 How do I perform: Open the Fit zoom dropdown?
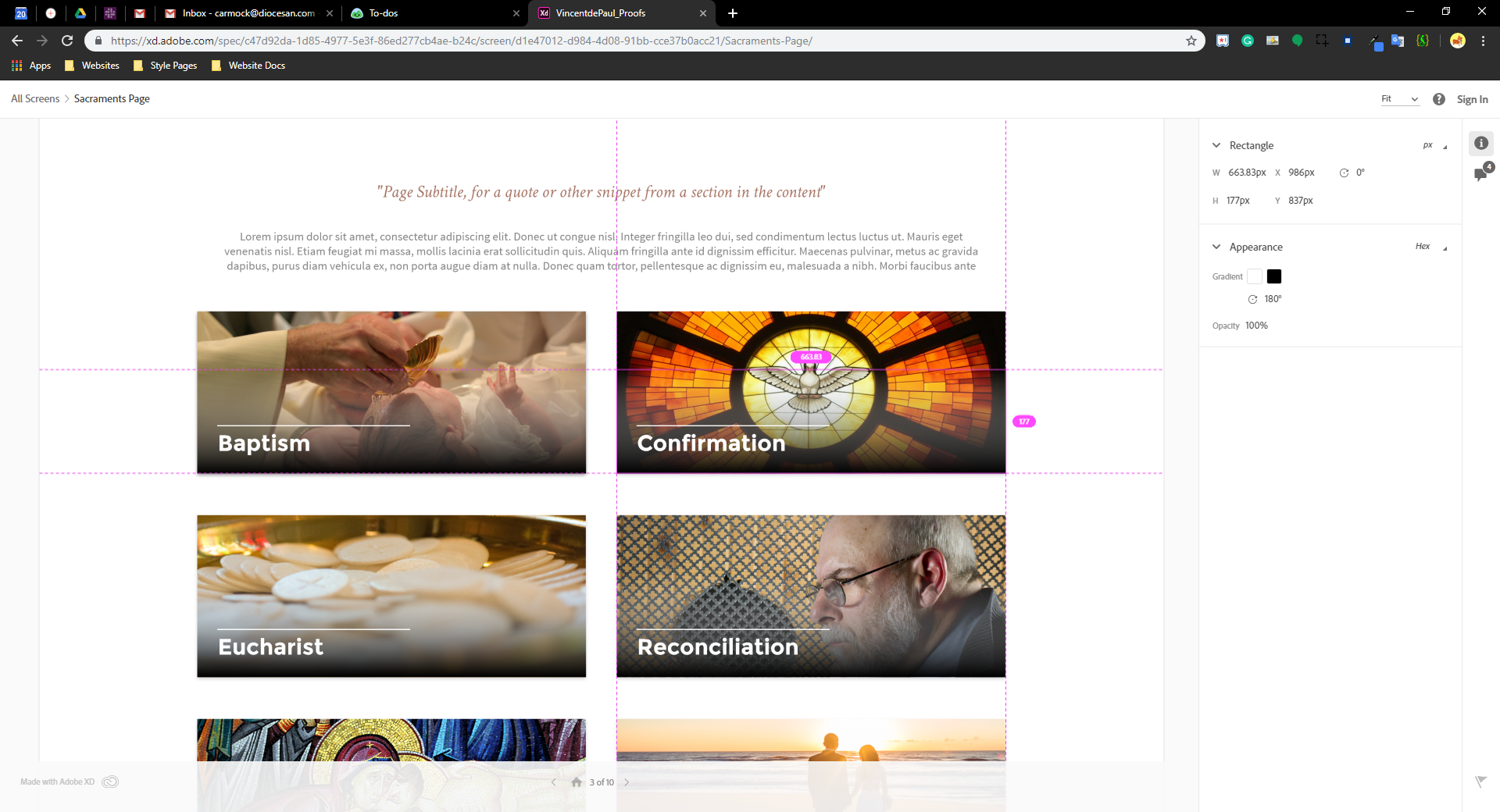[1399, 99]
